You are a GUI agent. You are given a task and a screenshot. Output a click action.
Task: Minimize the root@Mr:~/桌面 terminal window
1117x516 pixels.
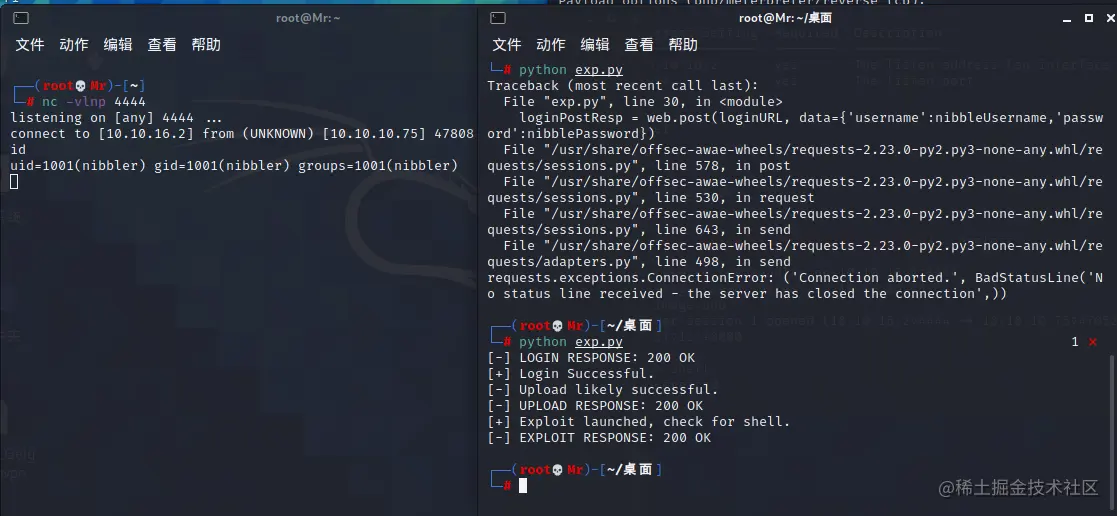[x=1068, y=18]
